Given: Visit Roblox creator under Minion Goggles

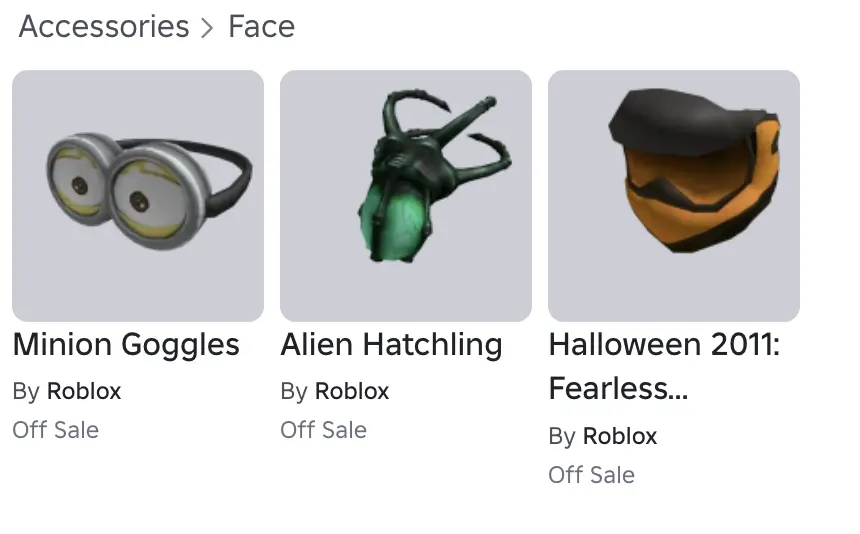Looking at the screenshot, I should pyautogui.click(x=84, y=391).
